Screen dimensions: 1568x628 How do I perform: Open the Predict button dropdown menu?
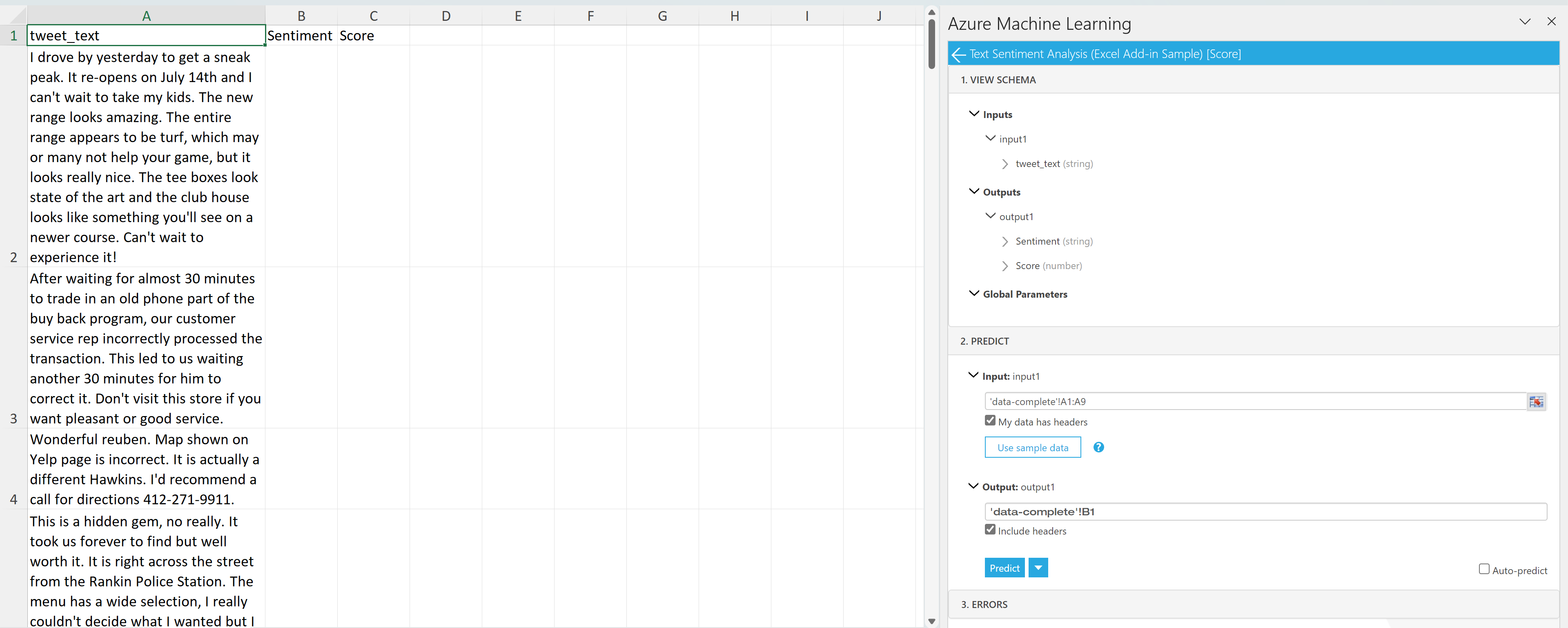[x=1037, y=567]
